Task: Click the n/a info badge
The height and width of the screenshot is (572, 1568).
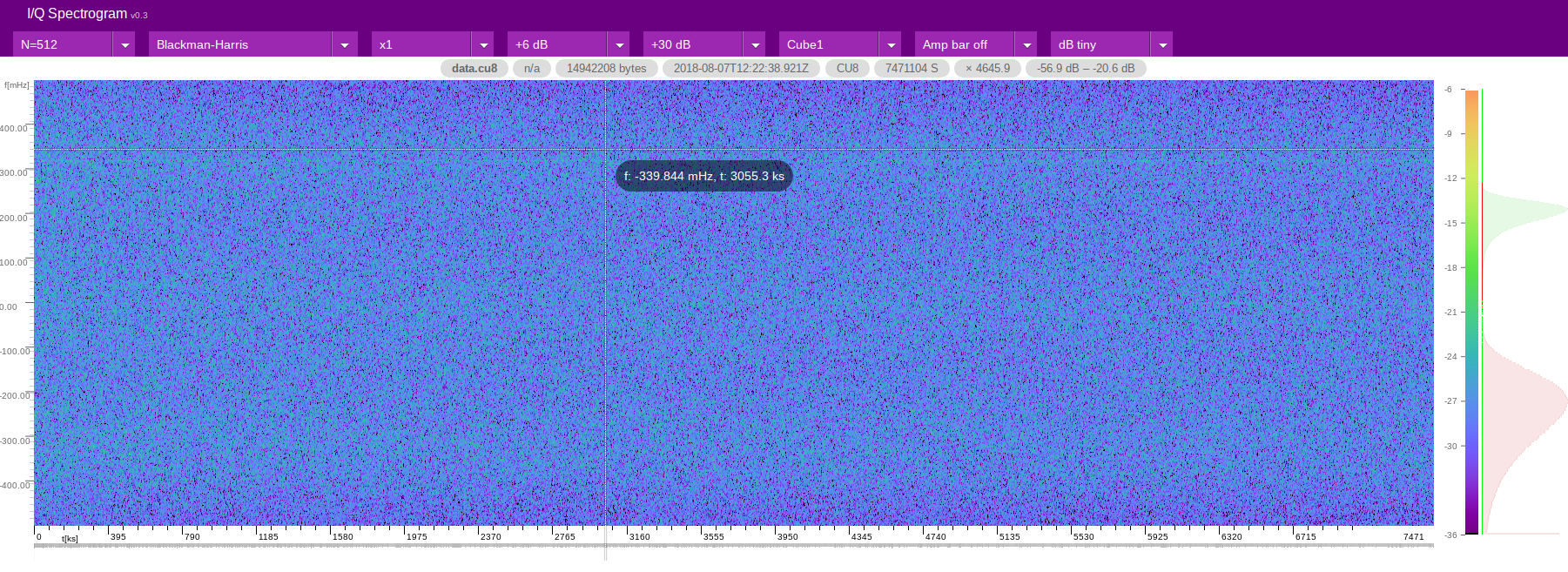Action: [532, 68]
